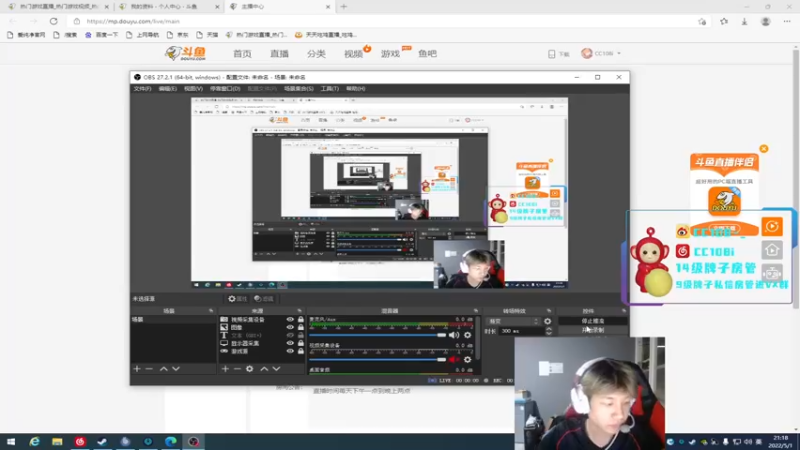Switch to the 我的资料 - 个人中心 browser tab
This screenshot has height=450, width=800.
[x=168, y=7]
